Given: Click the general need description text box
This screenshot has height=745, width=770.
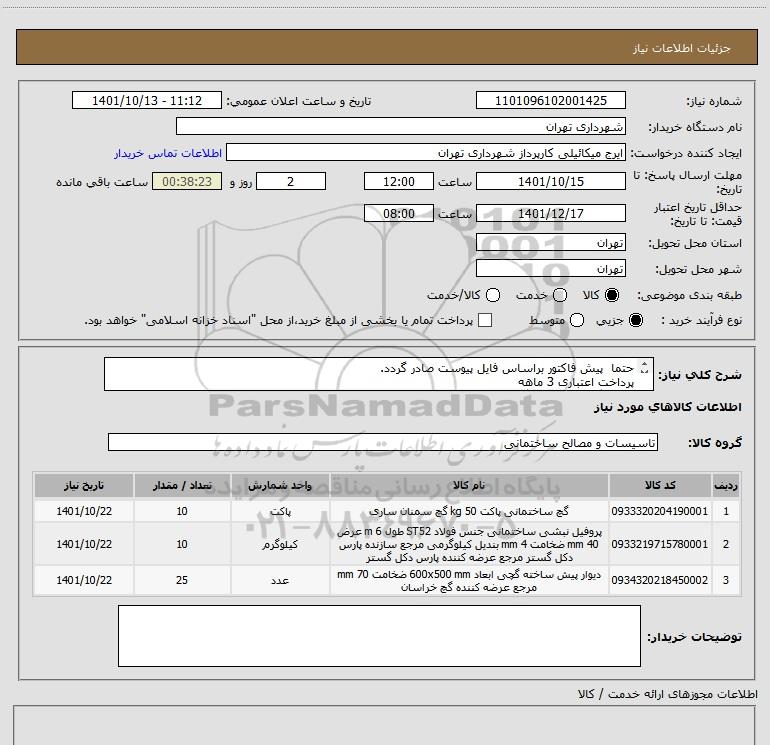Looking at the screenshot, I should coord(379,374).
